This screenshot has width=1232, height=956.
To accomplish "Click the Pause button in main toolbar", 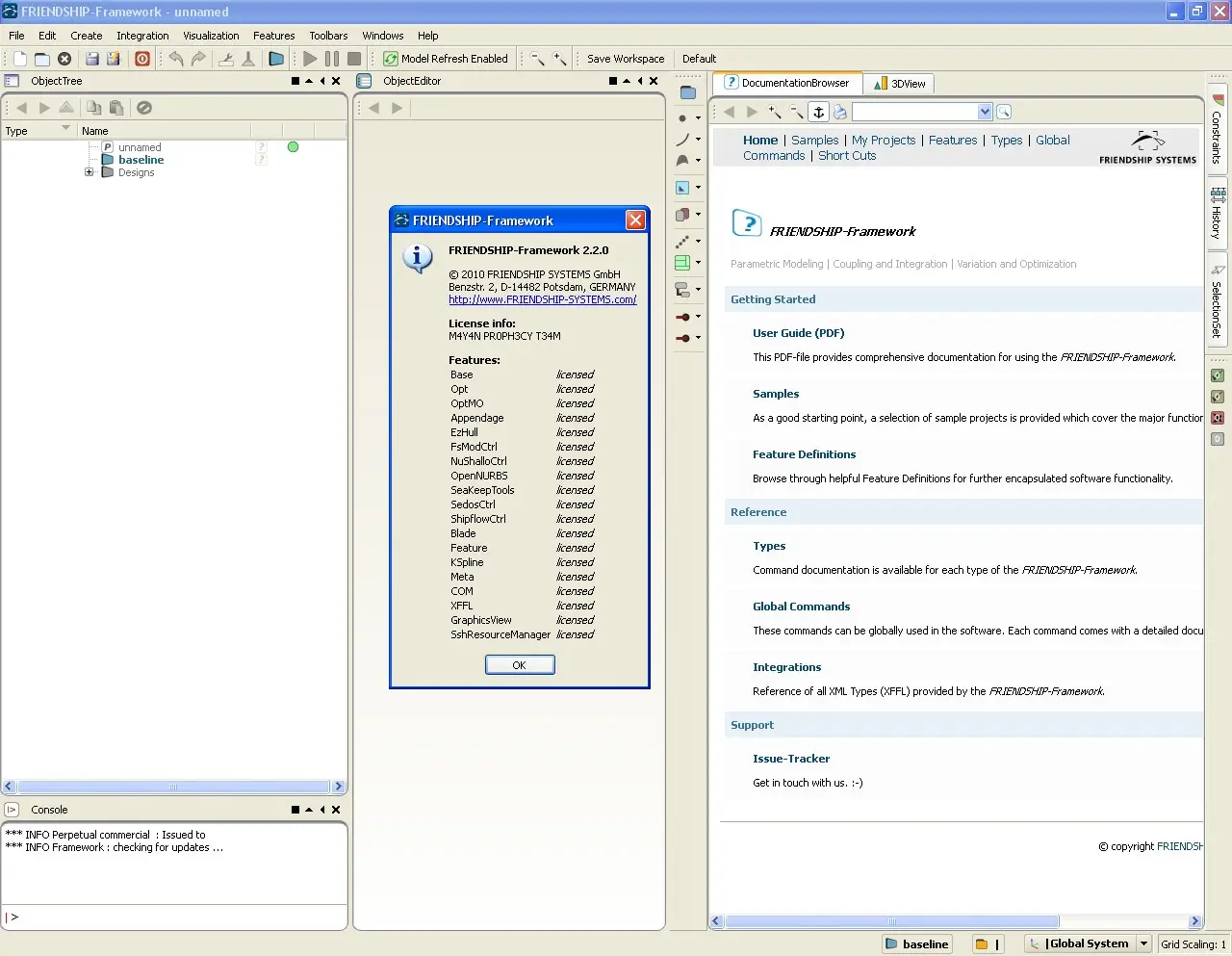I will pos(332,59).
